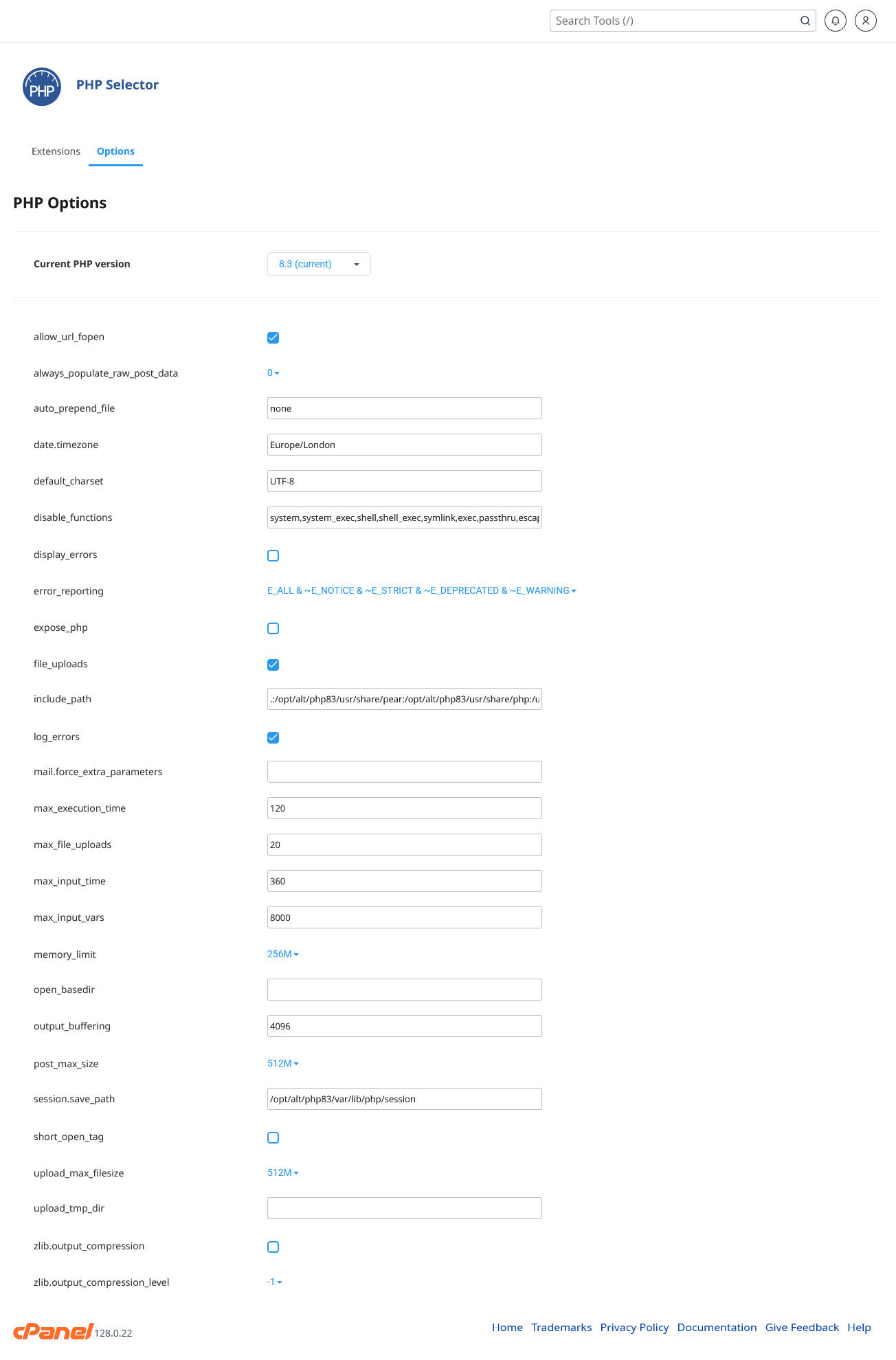Enable the display_errors checkbox
This screenshot has width=896, height=1360.
pyautogui.click(x=273, y=555)
